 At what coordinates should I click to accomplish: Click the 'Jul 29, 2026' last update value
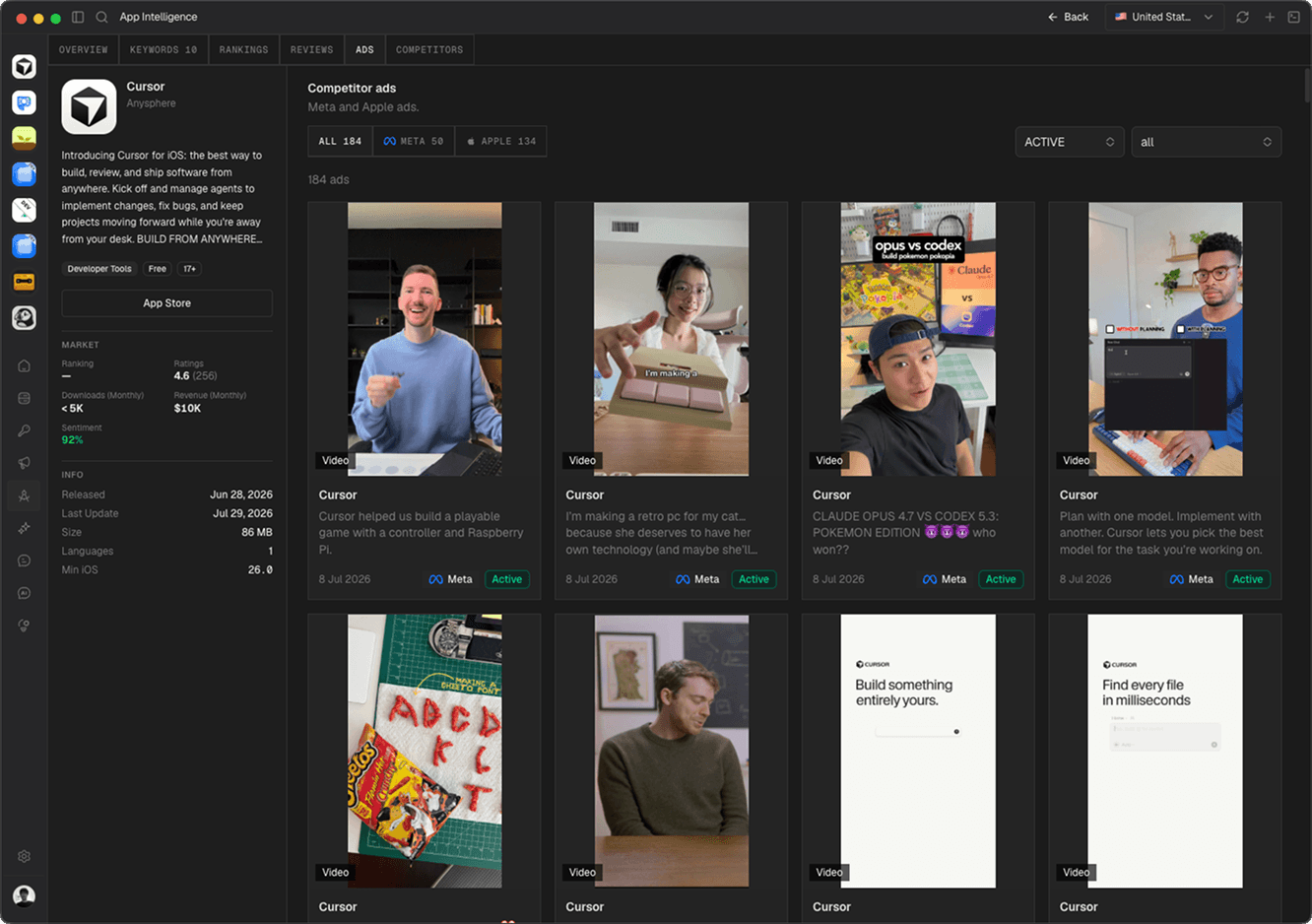click(x=242, y=513)
